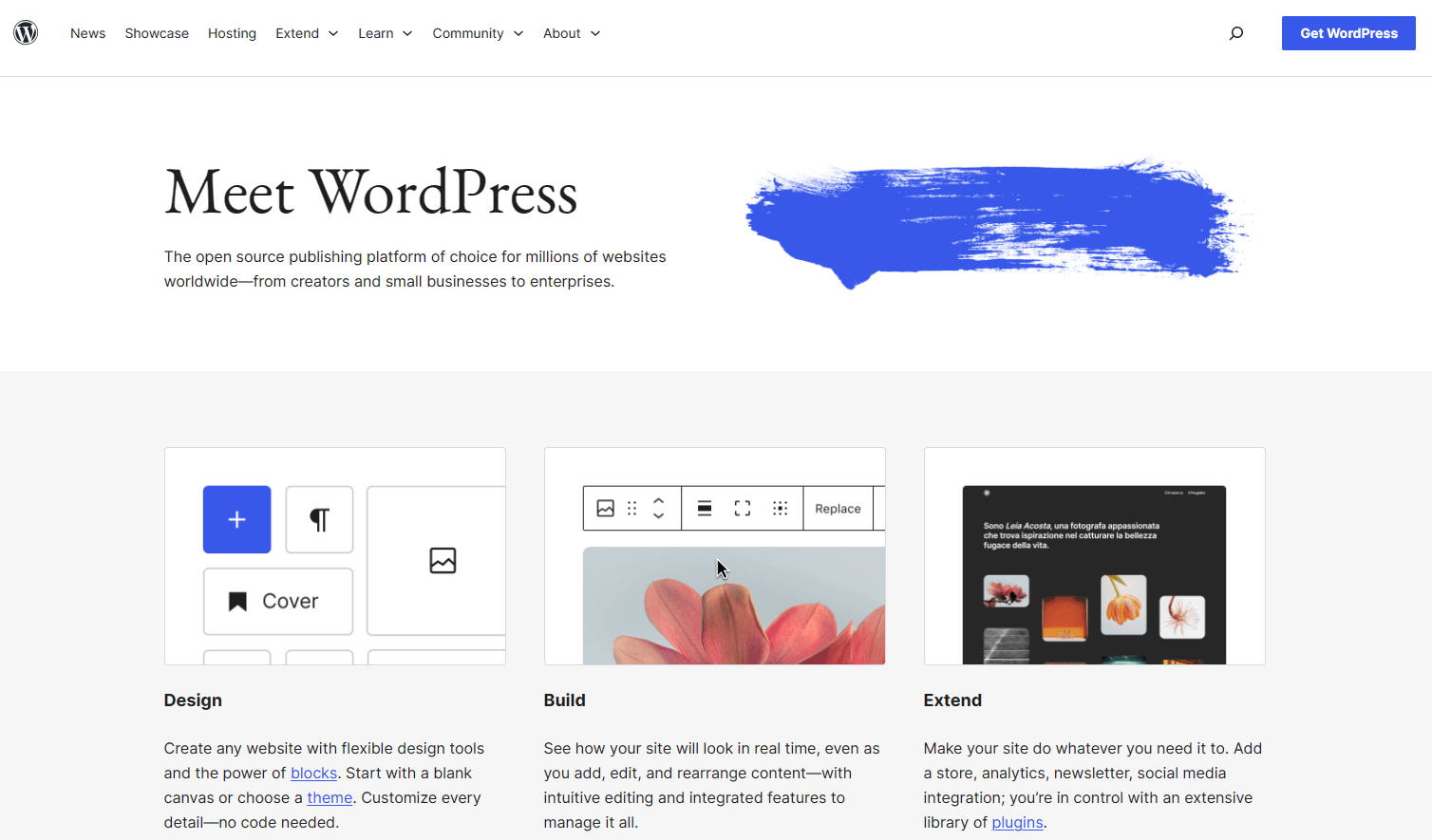Click the Cover block with bookmark icon

277,600
